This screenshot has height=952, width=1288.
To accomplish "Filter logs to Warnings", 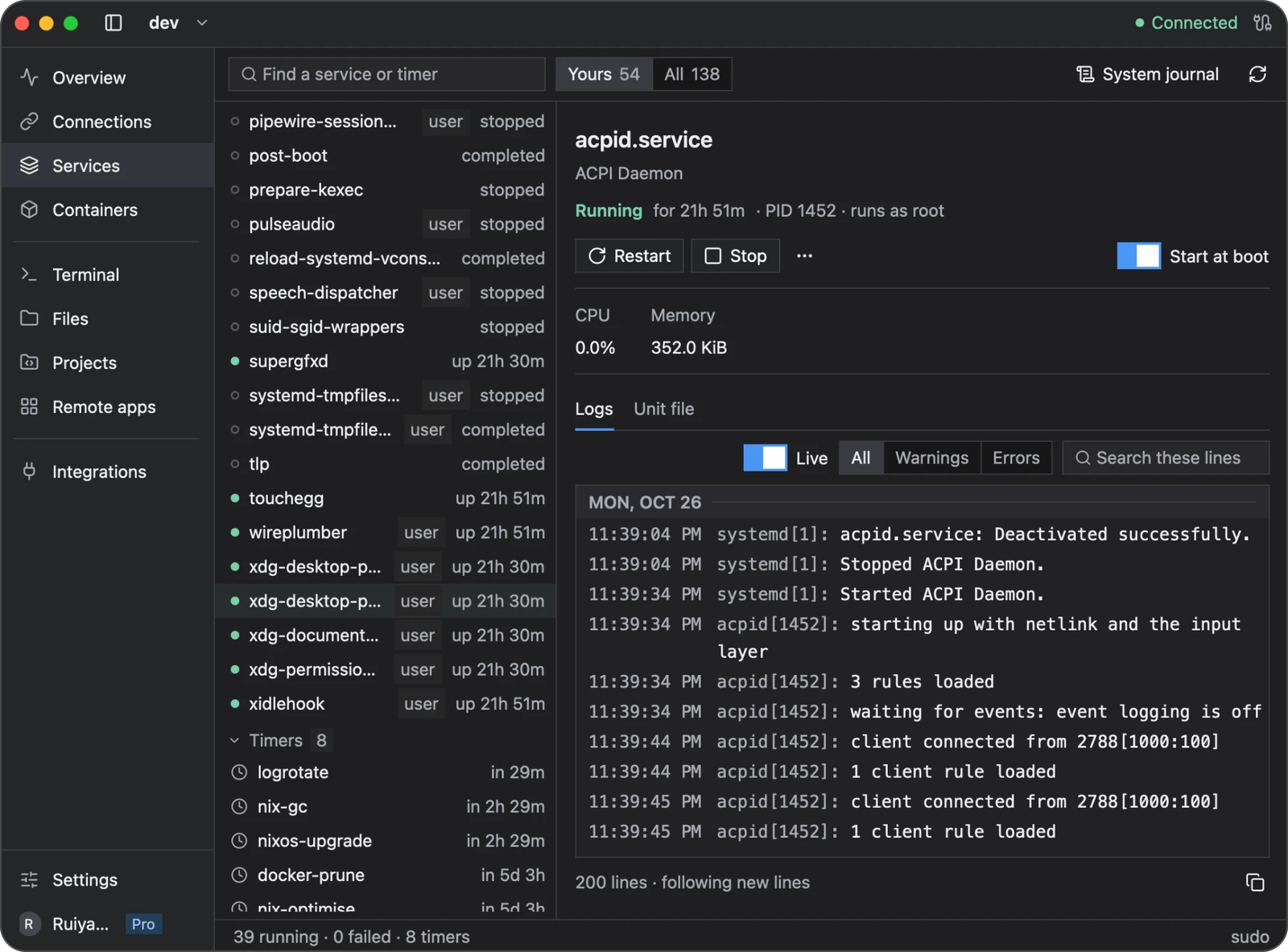I will pyautogui.click(x=931, y=457).
